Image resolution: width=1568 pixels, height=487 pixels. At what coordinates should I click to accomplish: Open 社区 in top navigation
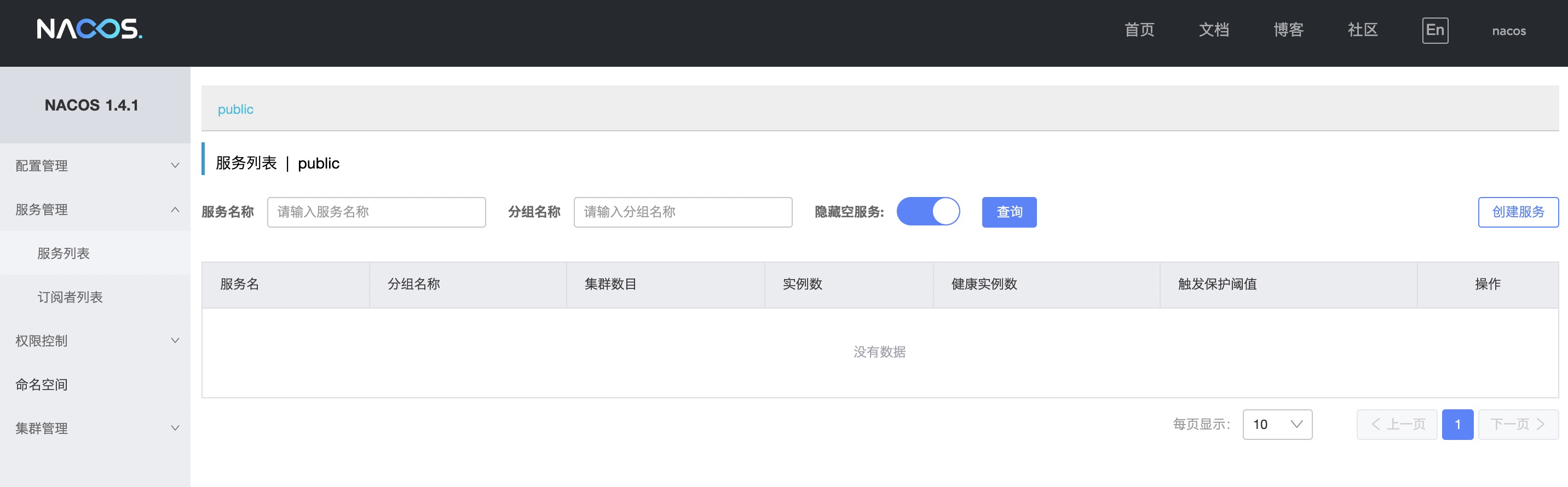[1362, 30]
